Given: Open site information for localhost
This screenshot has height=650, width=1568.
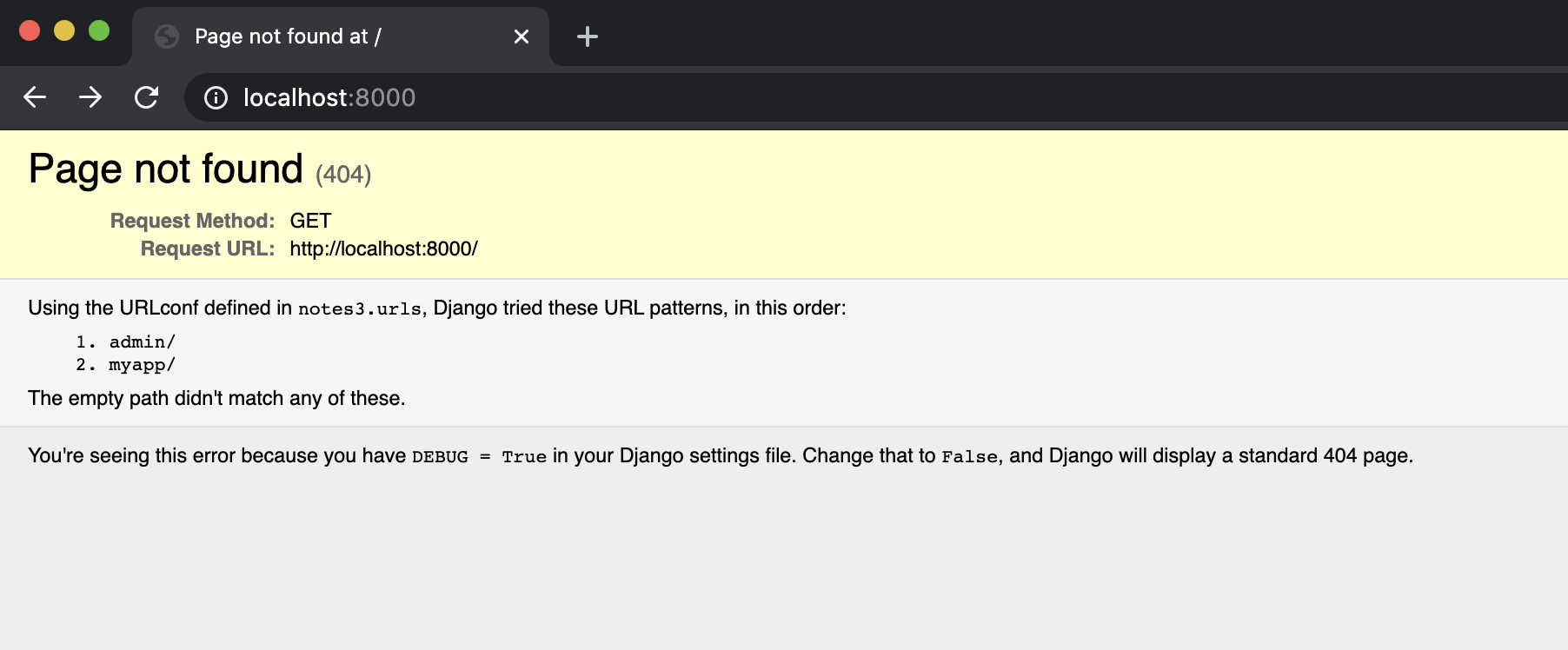Looking at the screenshot, I should (x=216, y=98).
